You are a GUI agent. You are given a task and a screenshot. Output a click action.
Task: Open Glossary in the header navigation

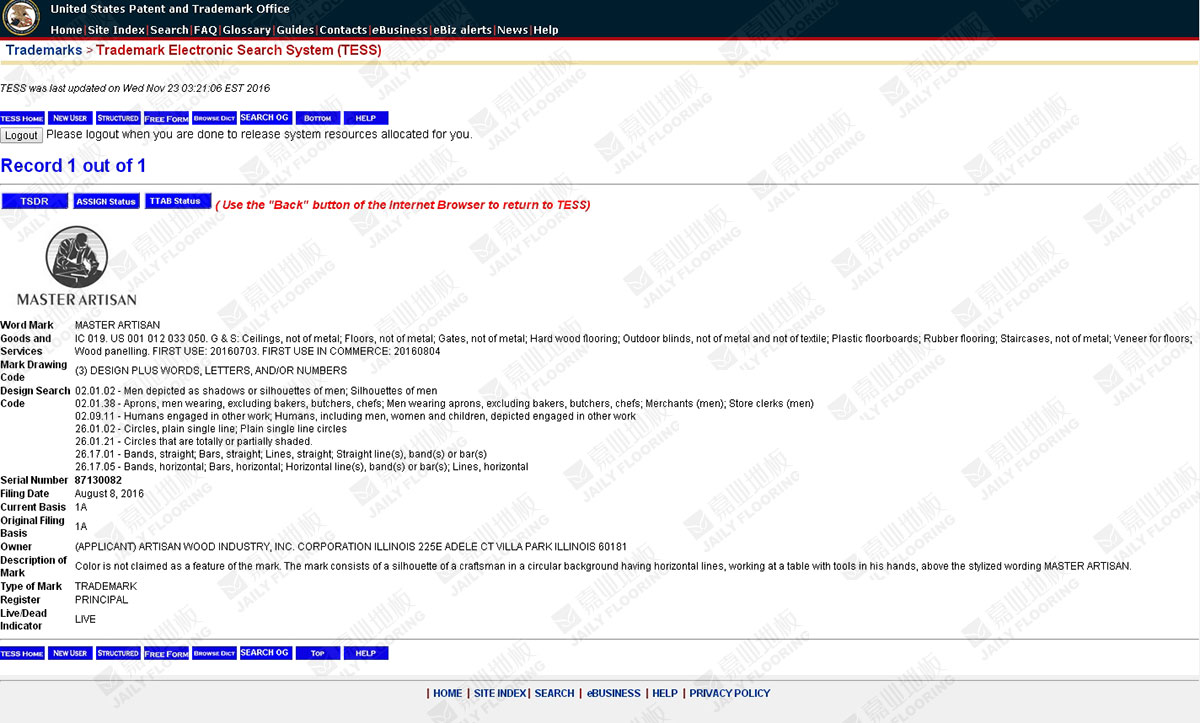[246, 30]
